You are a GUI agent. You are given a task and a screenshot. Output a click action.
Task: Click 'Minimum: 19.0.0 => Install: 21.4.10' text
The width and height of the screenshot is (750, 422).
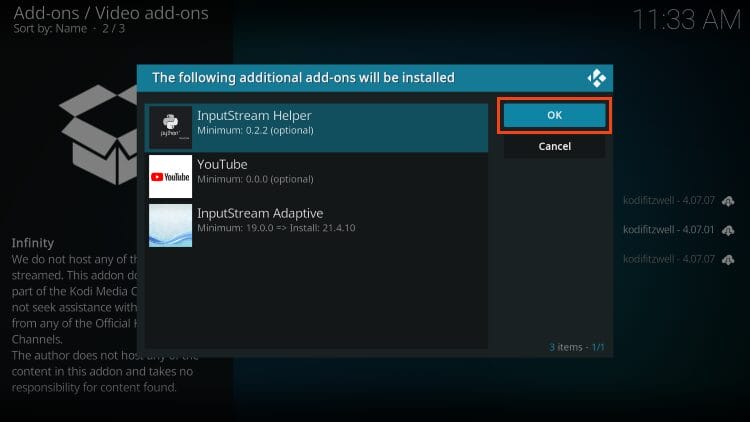click(x=276, y=228)
